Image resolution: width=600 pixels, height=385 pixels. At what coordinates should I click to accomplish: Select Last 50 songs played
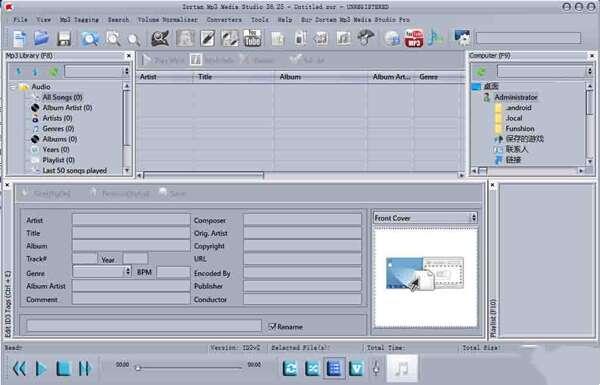tap(75, 171)
